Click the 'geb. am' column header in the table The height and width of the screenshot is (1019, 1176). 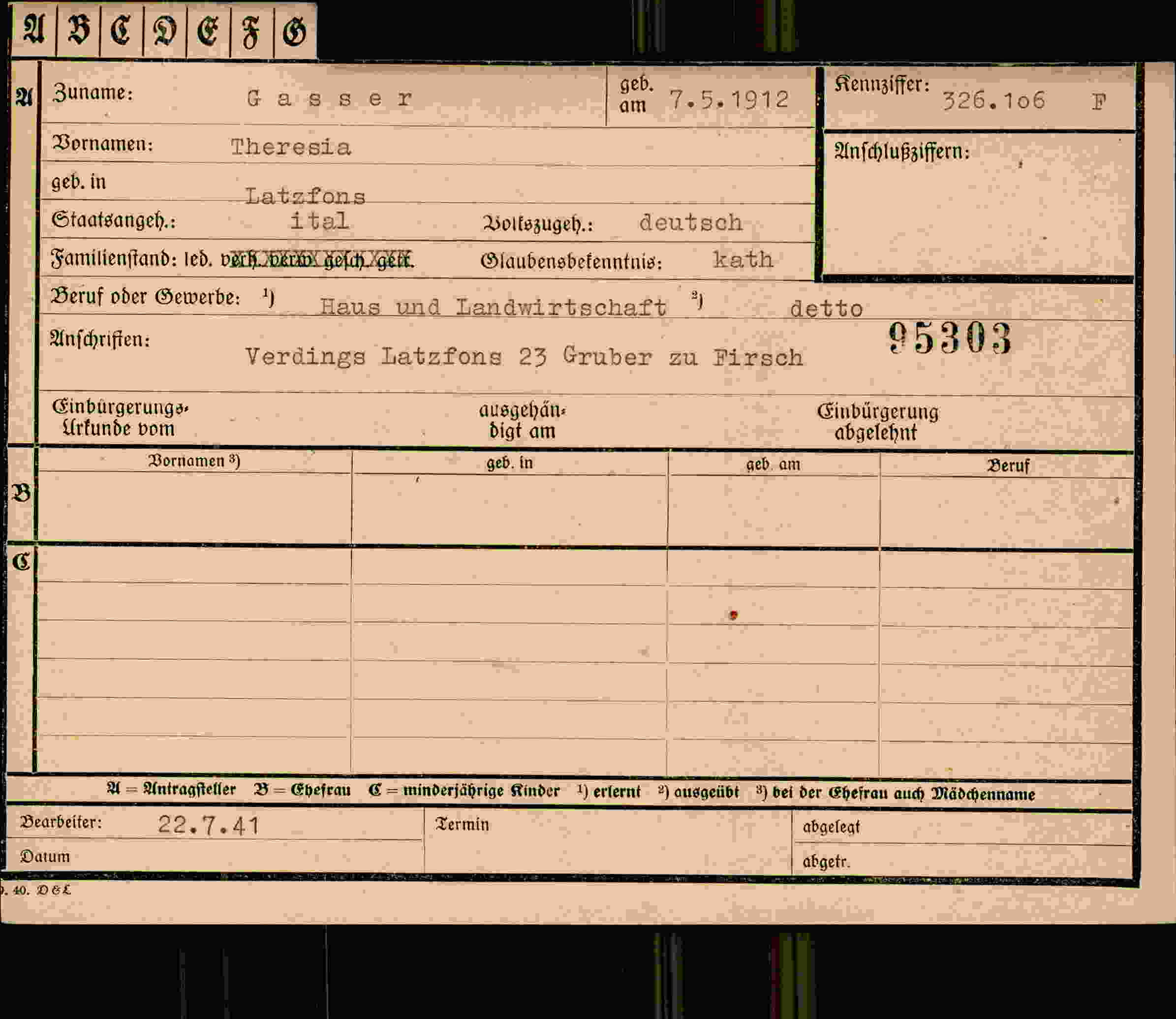(x=773, y=465)
